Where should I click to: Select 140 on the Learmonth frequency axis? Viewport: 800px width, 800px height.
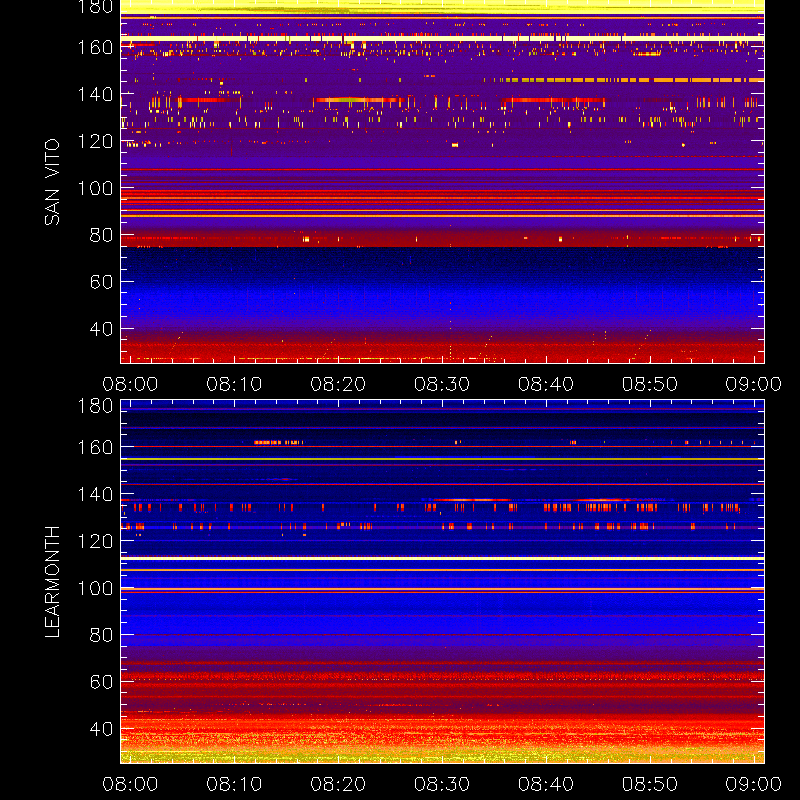tap(95, 494)
